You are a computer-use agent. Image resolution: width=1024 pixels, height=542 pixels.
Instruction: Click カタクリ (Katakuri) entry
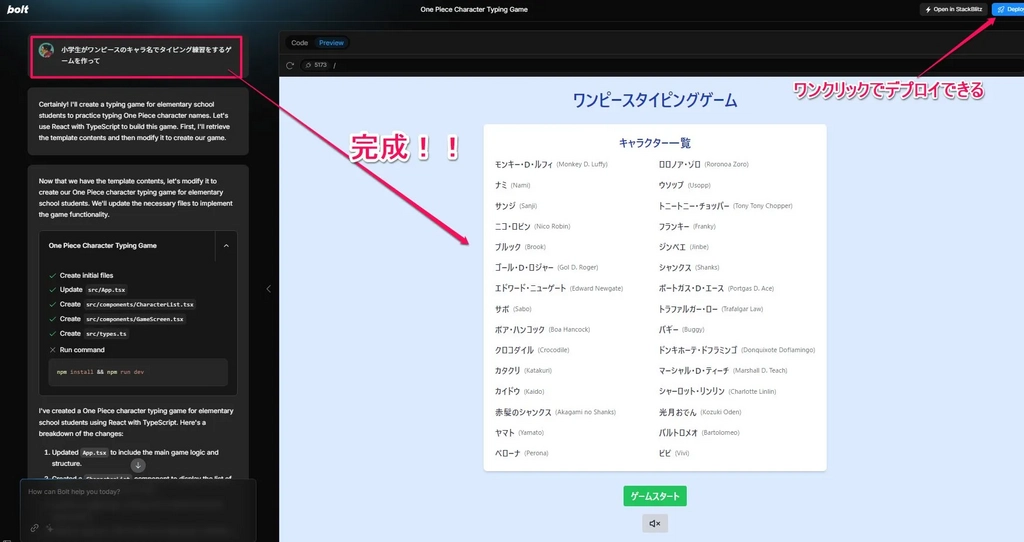click(523, 371)
